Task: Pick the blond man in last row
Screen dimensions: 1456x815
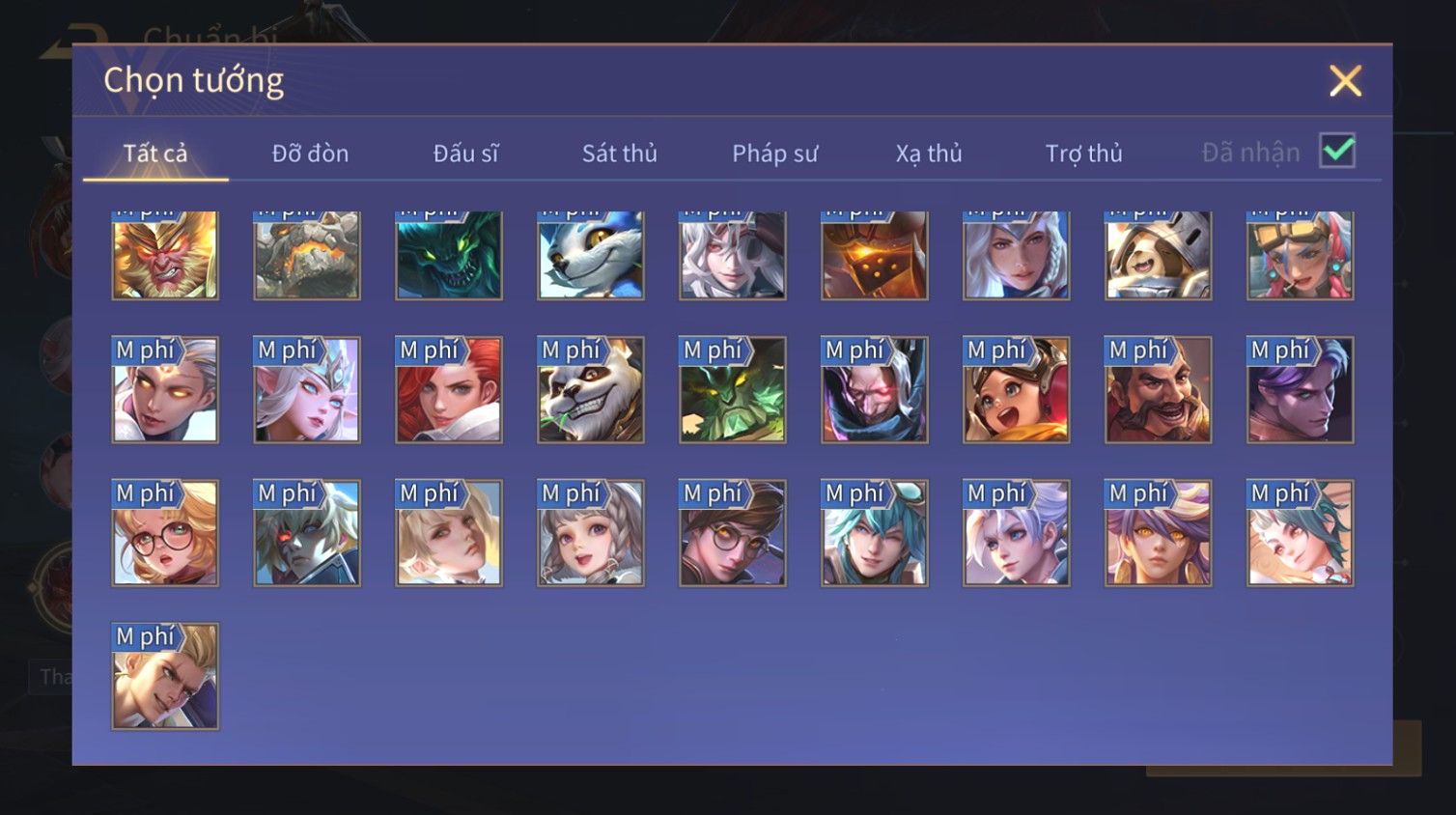Action: [165, 676]
